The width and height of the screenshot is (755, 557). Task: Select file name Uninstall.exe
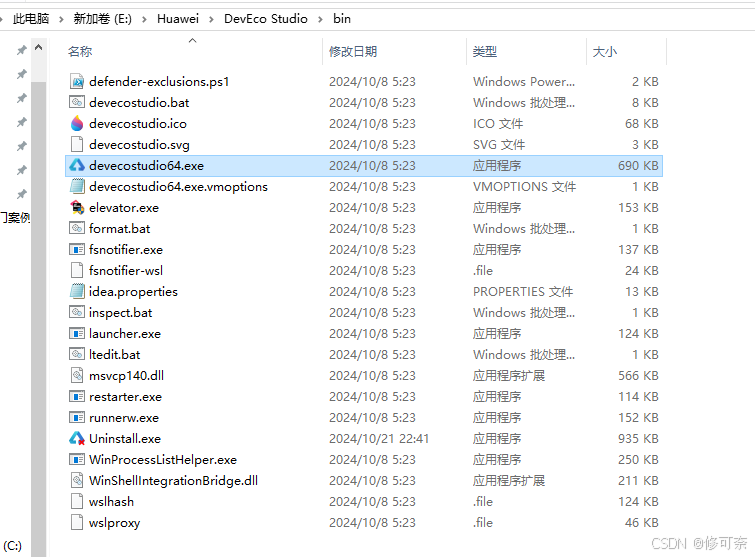coord(125,439)
